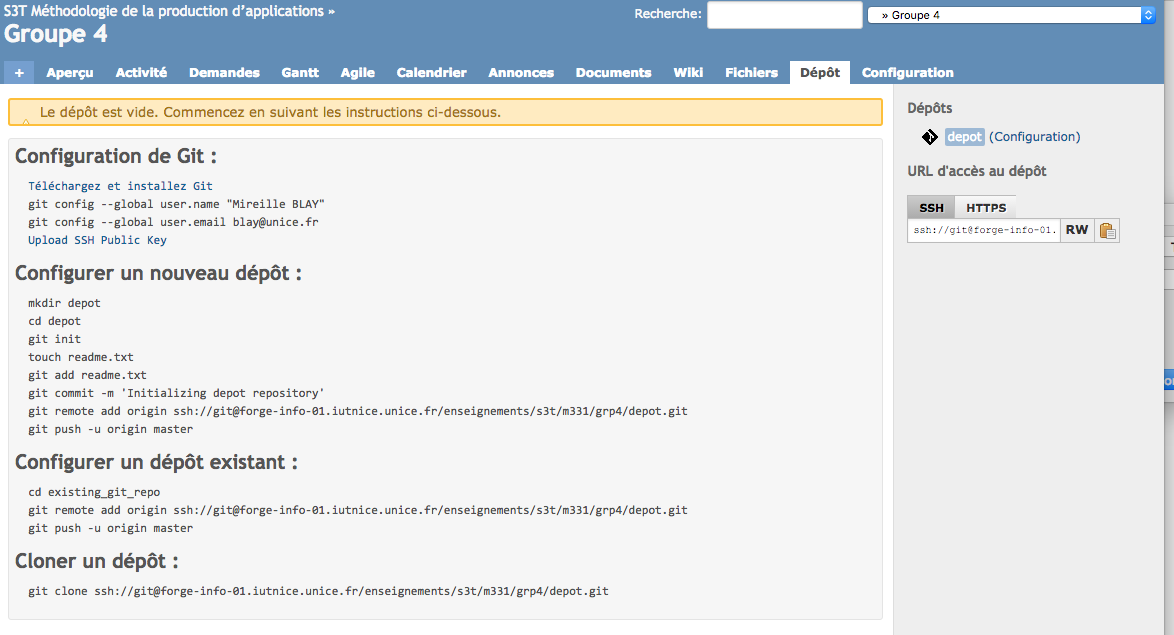The height and width of the screenshot is (635, 1174).
Task: Open the Groupe 4 project dropdown
Action: pos(1011,15)
